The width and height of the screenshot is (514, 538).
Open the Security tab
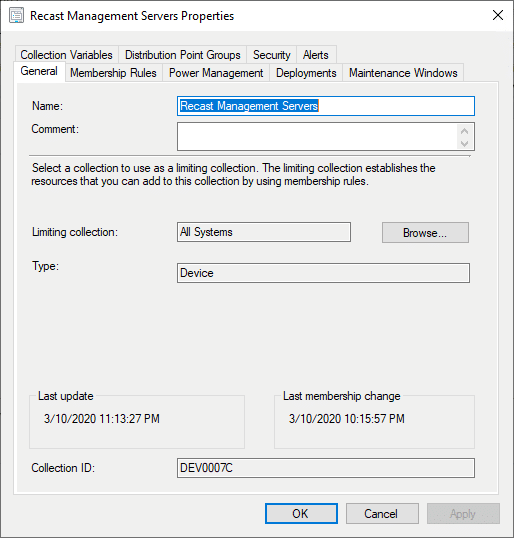coord(271,55)
